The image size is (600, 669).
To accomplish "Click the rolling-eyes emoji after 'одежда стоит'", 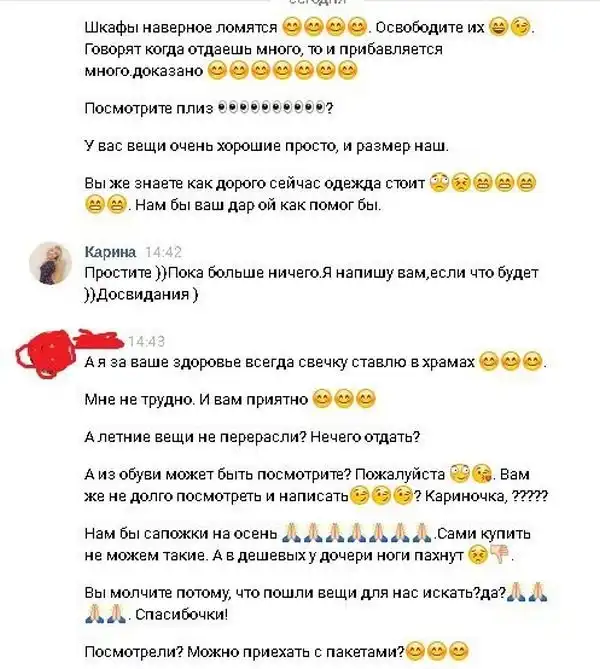I will 439,183.
